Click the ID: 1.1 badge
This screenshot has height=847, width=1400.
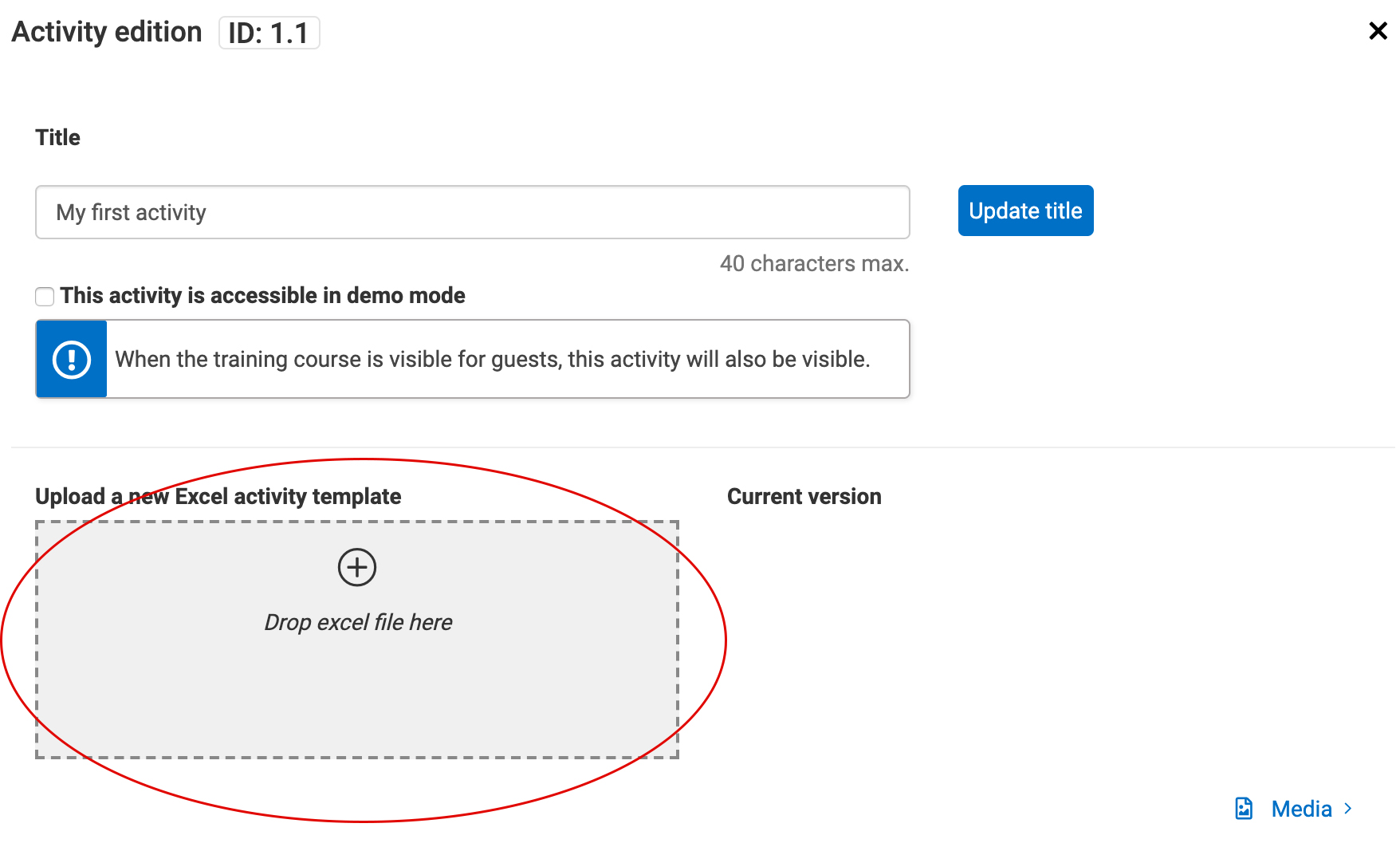pyautogui.click(x=269, y=33)
